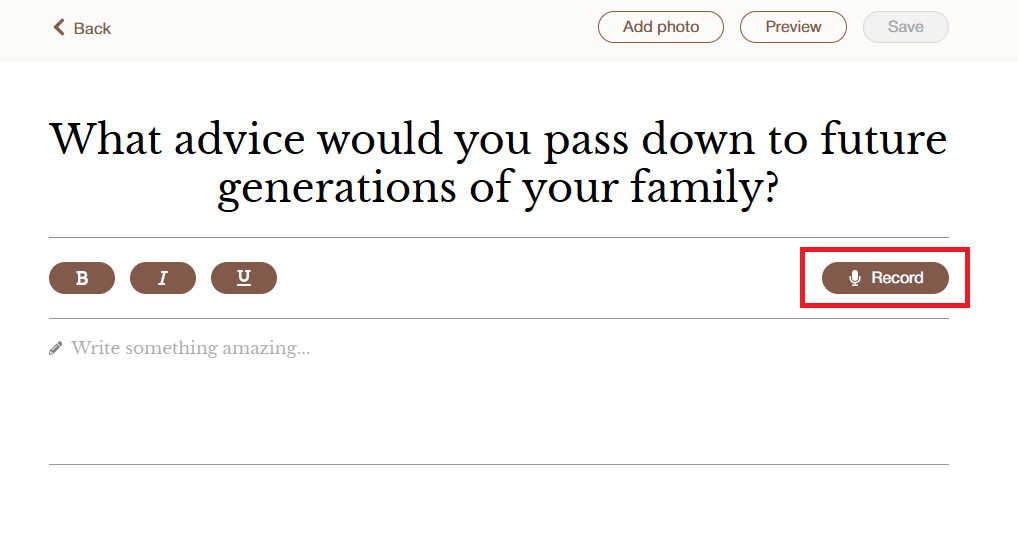
Task: Click the word 'generations' in the title
Action: 337,188
